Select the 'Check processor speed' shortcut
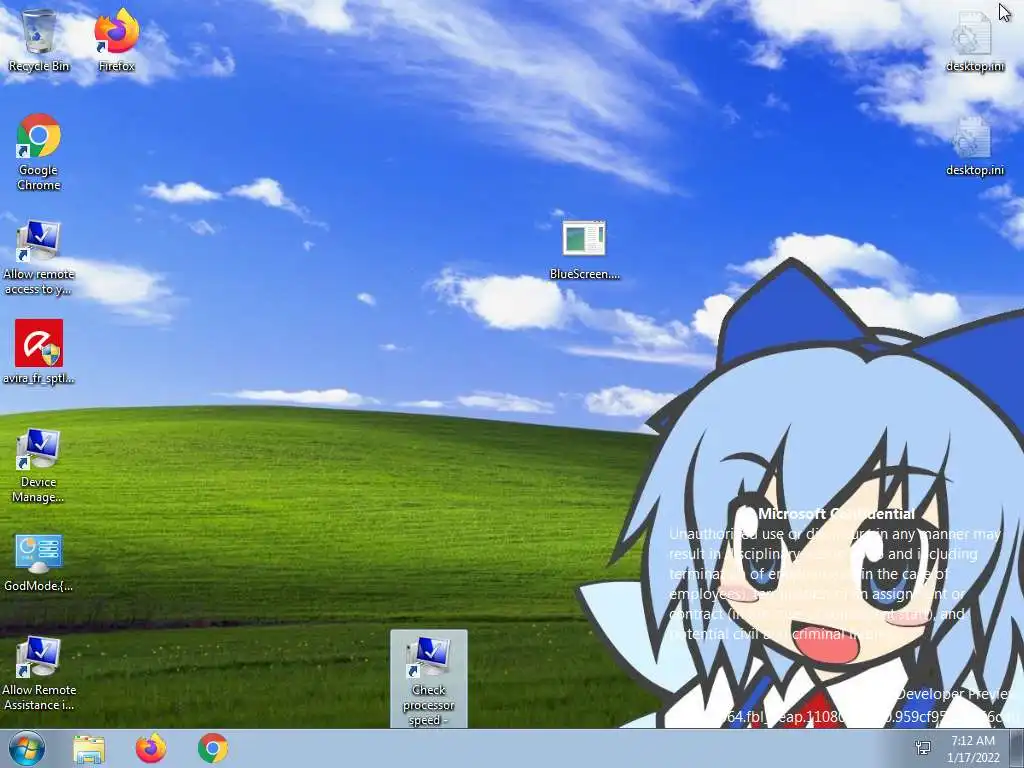The width and height of the screenshot is (1024, 768). (428, 679)
